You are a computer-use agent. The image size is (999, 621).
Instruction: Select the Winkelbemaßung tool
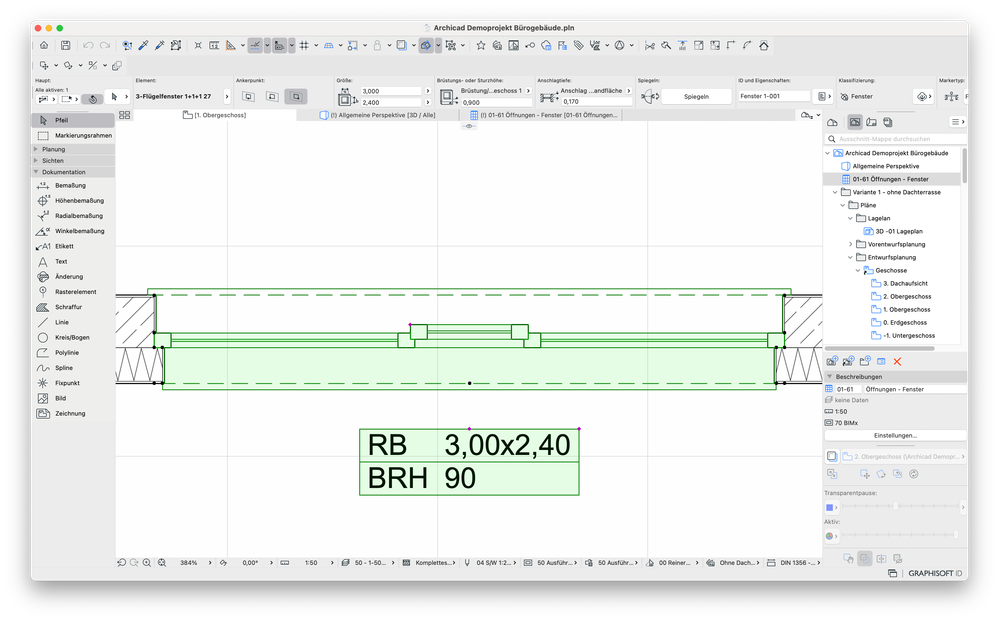pyautogui.click(x=73, y=231)
